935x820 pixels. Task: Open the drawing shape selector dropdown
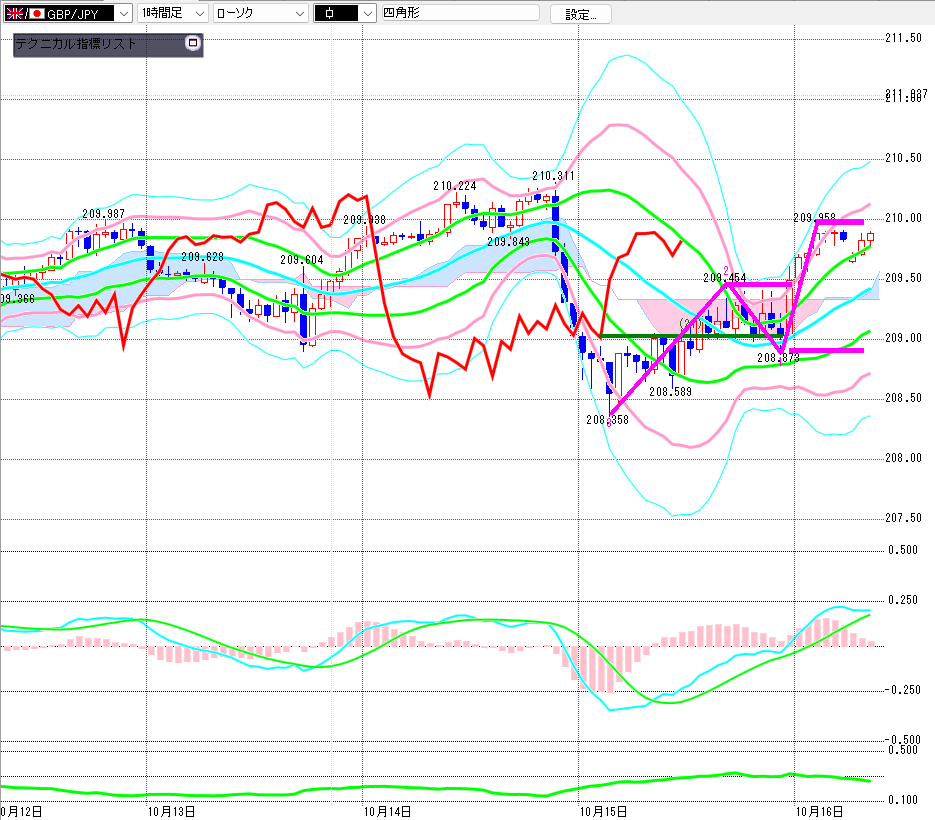[345, 13]
